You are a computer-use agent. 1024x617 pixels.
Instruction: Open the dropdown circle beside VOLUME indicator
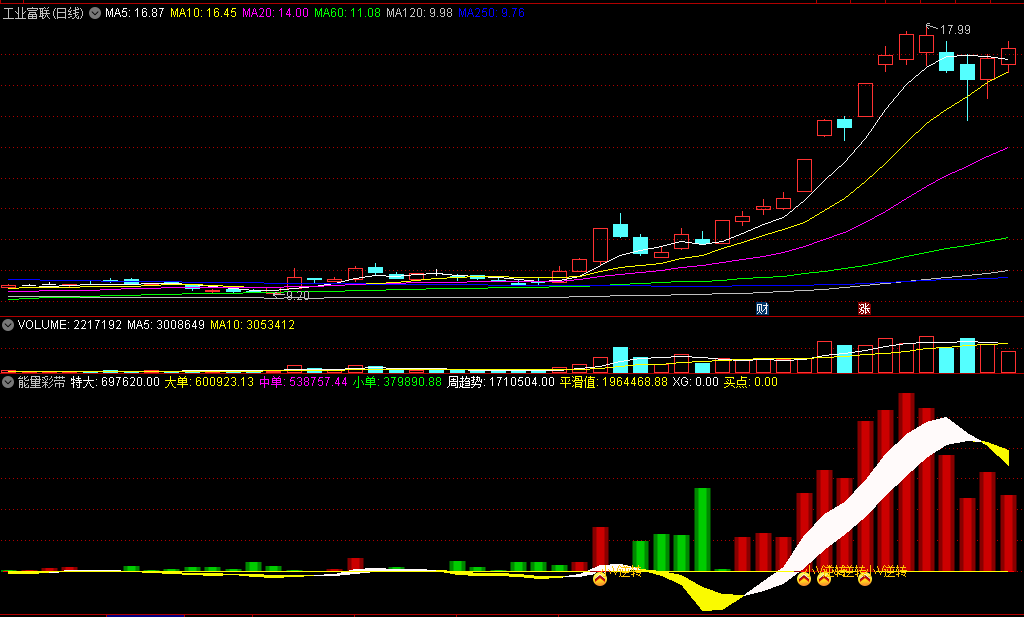click(8, 324)
